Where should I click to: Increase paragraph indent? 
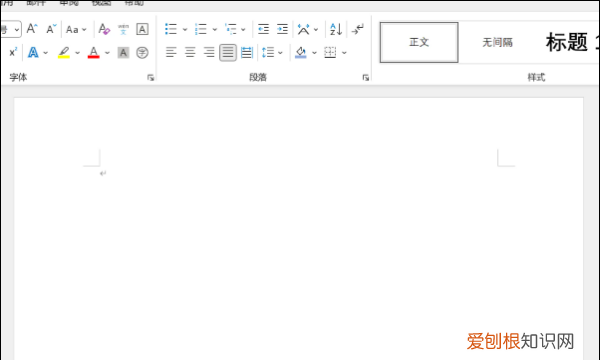coord(282,29)
